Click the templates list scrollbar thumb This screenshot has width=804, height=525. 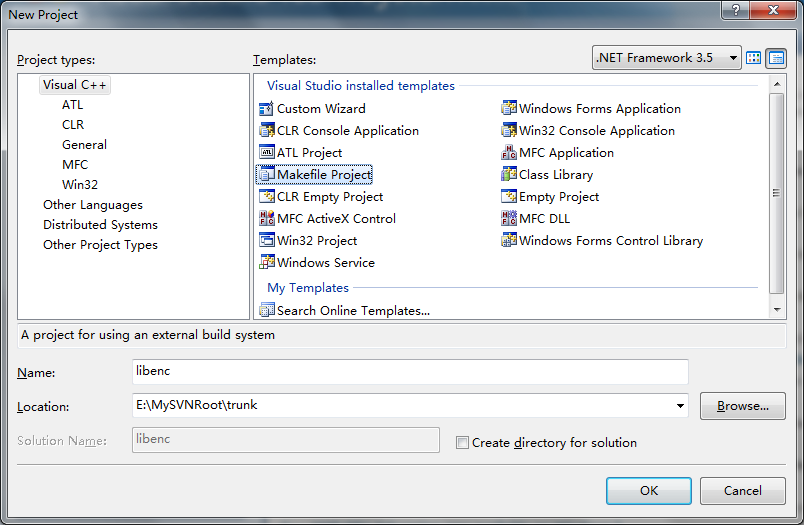(777, 193)
